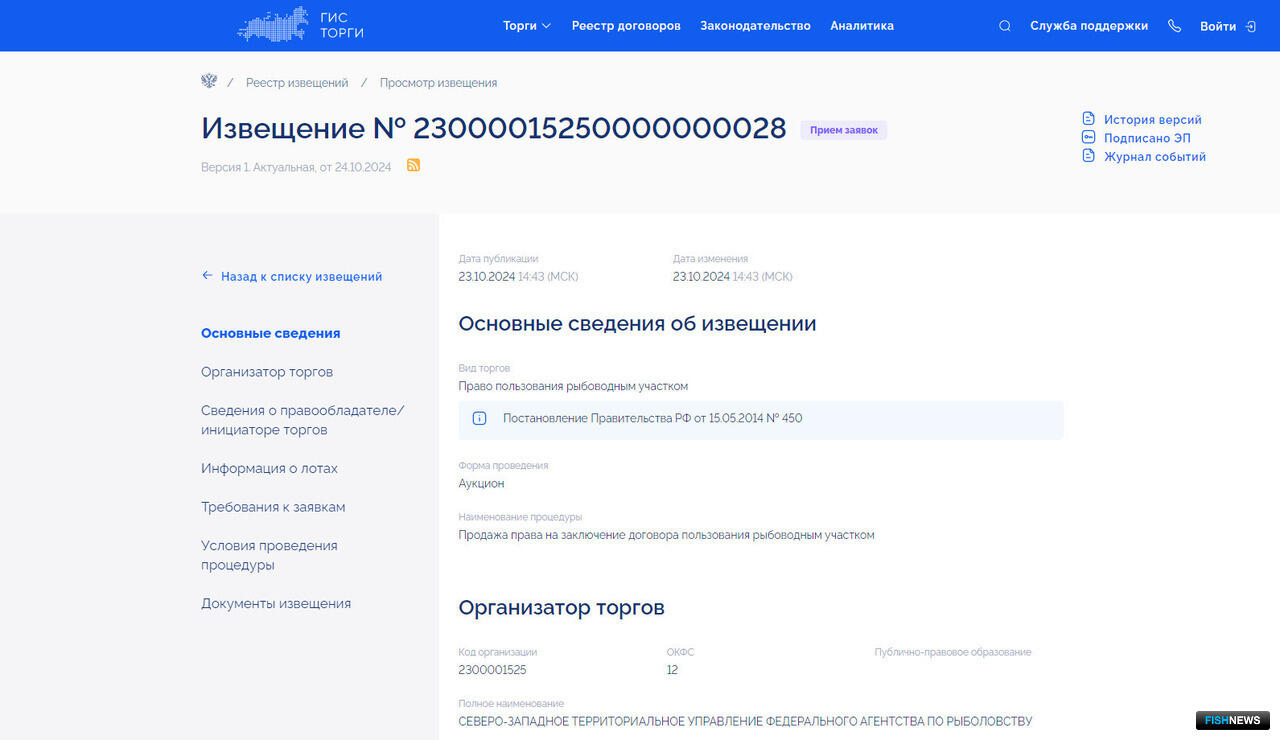Click the coat of arms breadcrumb icon
Image resolution: width=1280 pixels, height=740 pixels.
click(209, 81)
